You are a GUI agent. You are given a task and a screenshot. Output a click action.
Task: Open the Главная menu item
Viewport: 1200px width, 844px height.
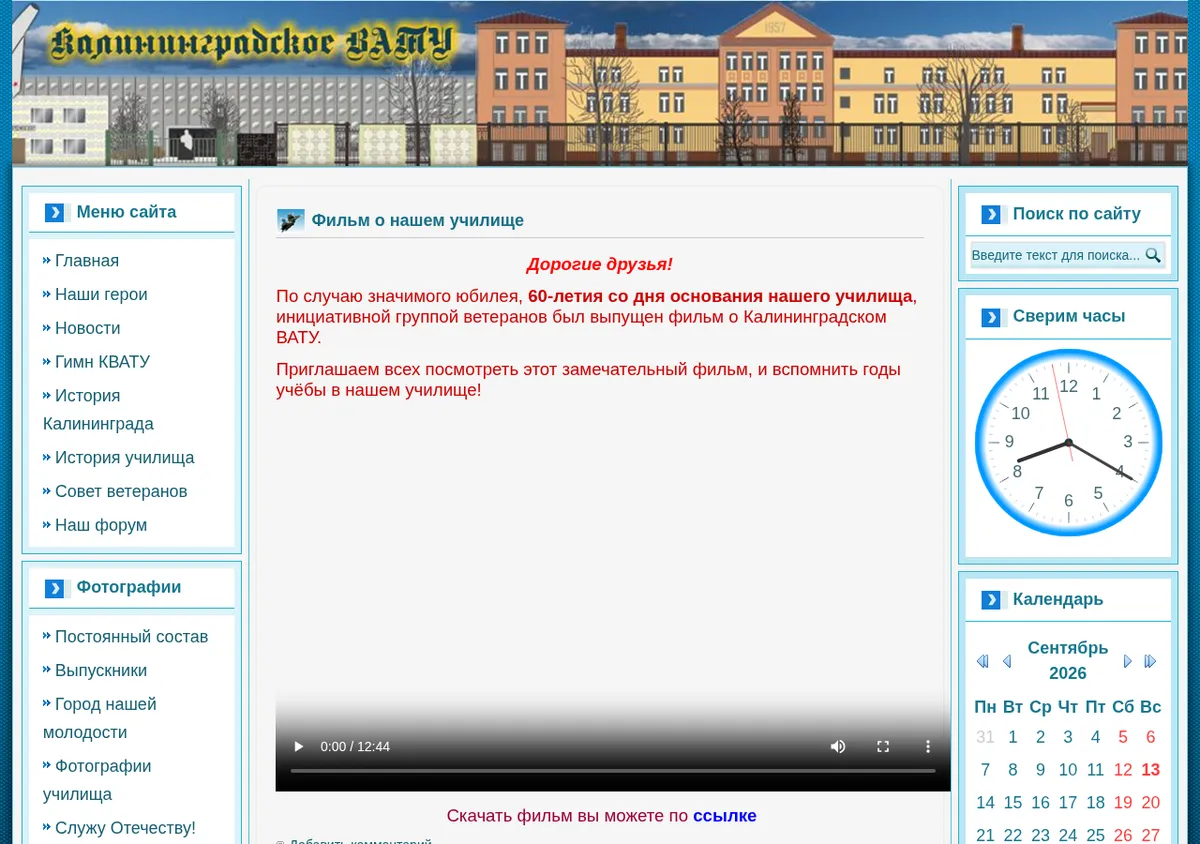87,261
